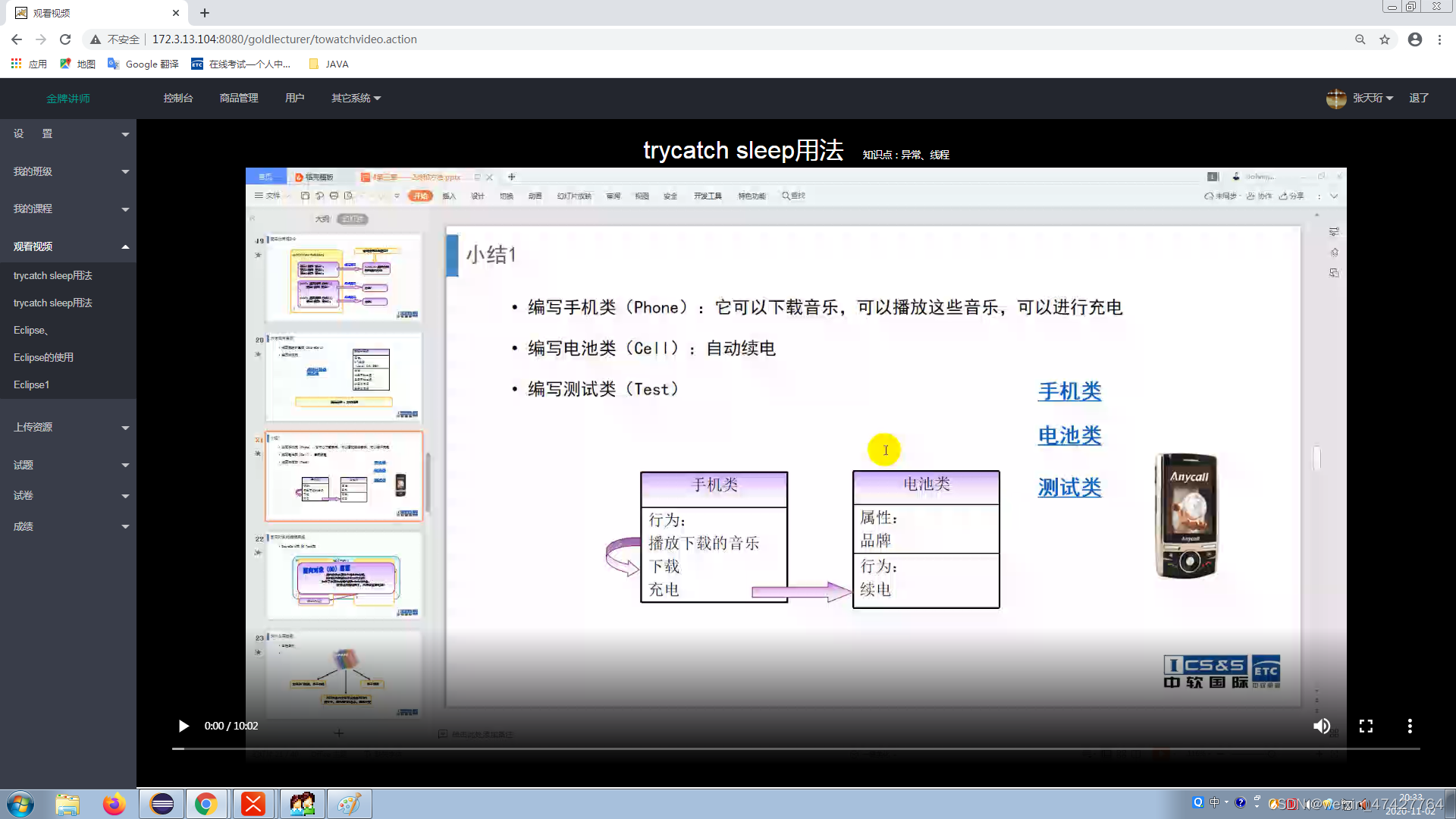Screen dimensions: 1456x819
Task: Seek on the video progress bar
Action: click(x=796, y=748)
